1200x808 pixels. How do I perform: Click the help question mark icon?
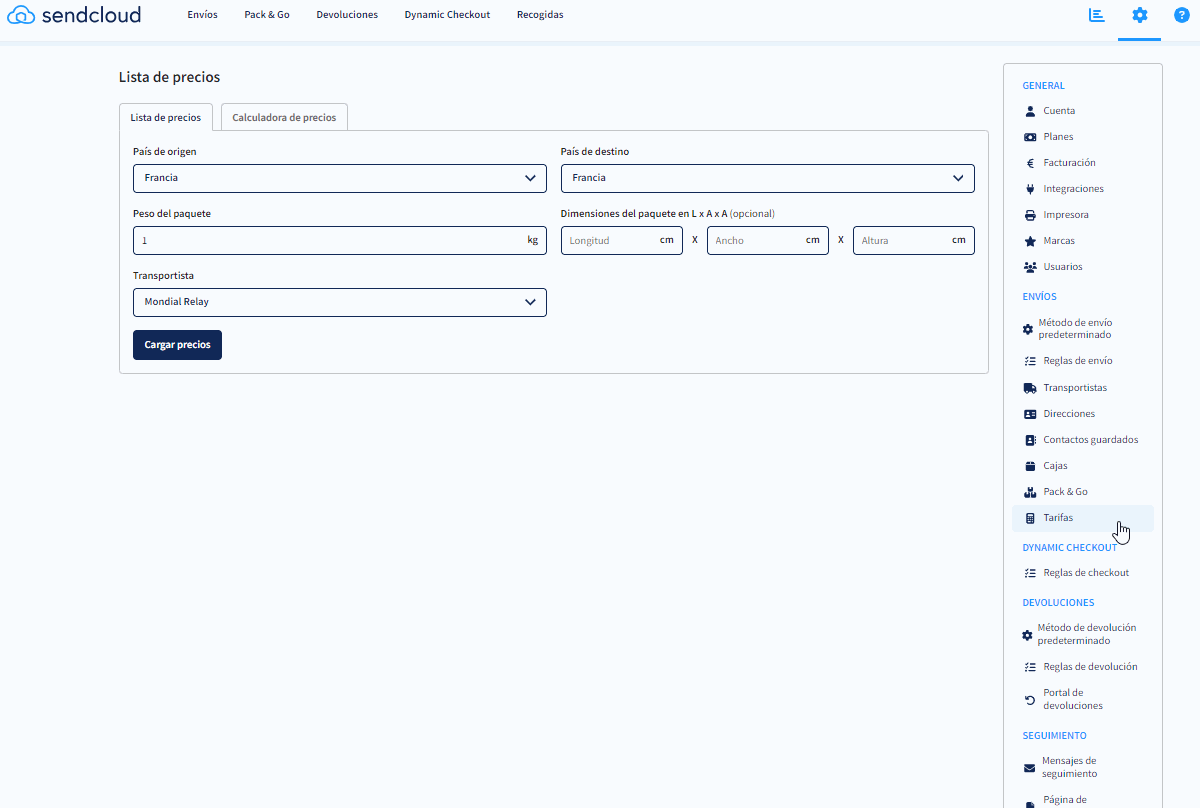1180,15
